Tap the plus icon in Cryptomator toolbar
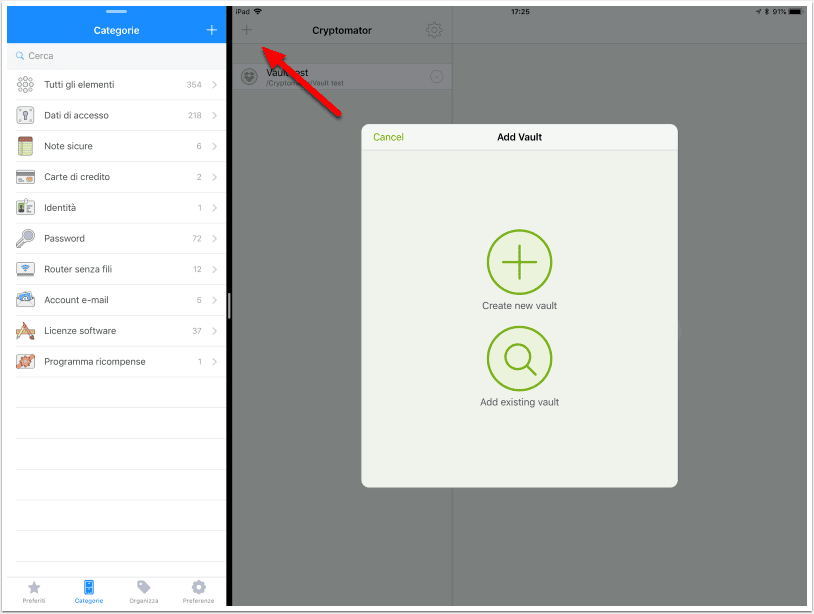The image size is (814, 614). click(247, 30)
